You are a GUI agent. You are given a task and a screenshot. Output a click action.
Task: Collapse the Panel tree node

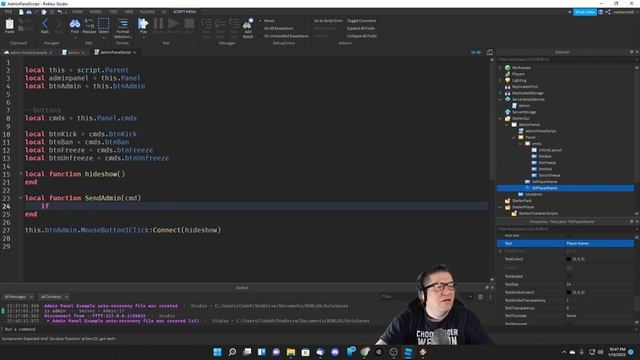pyautogui.click(x=514, y=137)
